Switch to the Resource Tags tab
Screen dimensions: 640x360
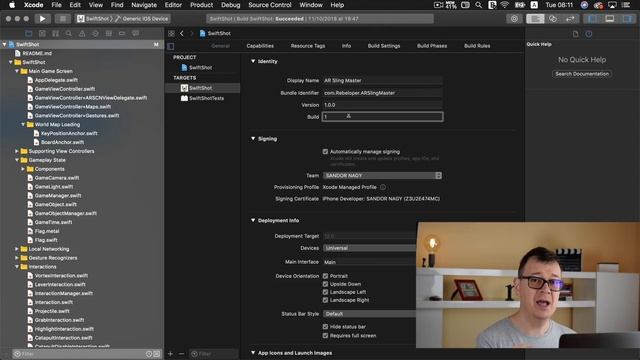click(308, 46)
